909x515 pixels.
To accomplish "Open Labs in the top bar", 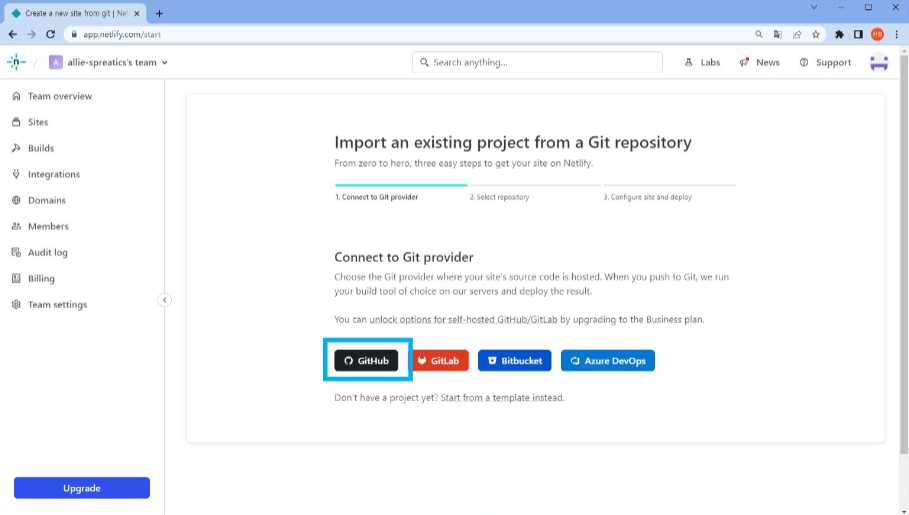I will click(x=702, y=62).
